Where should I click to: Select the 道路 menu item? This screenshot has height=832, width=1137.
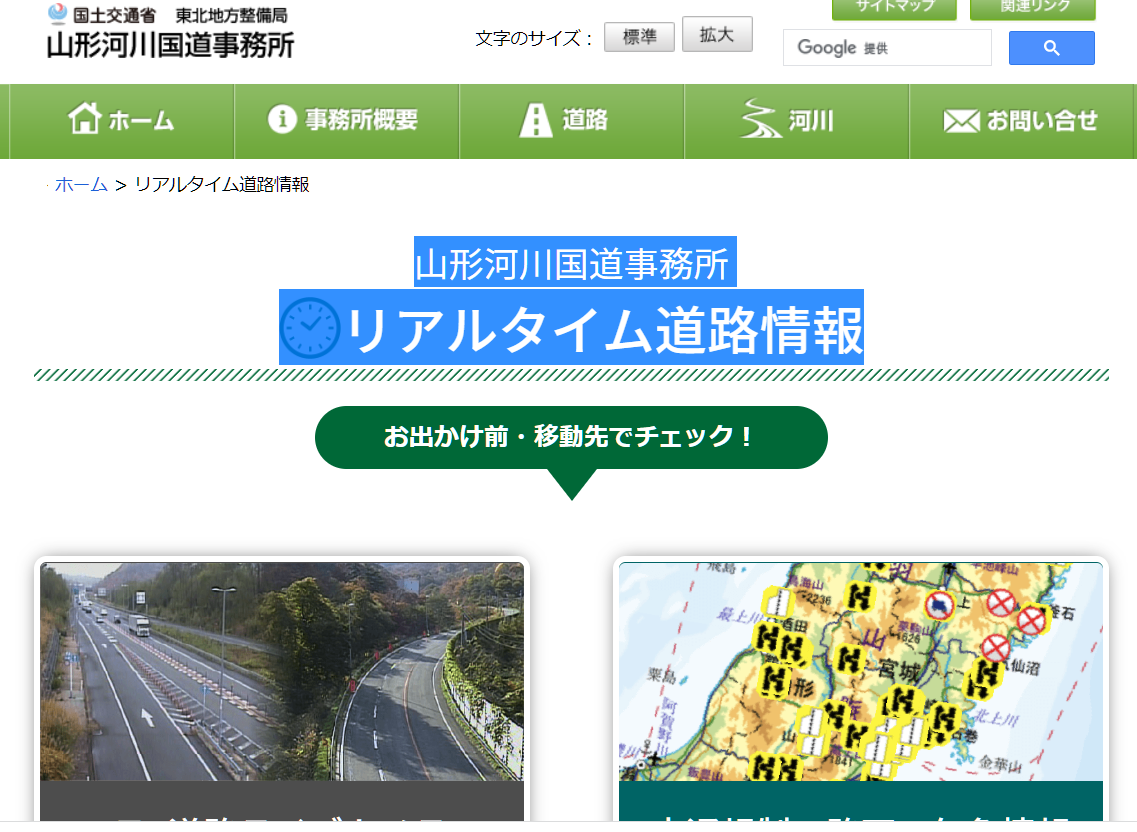[571, 120]
